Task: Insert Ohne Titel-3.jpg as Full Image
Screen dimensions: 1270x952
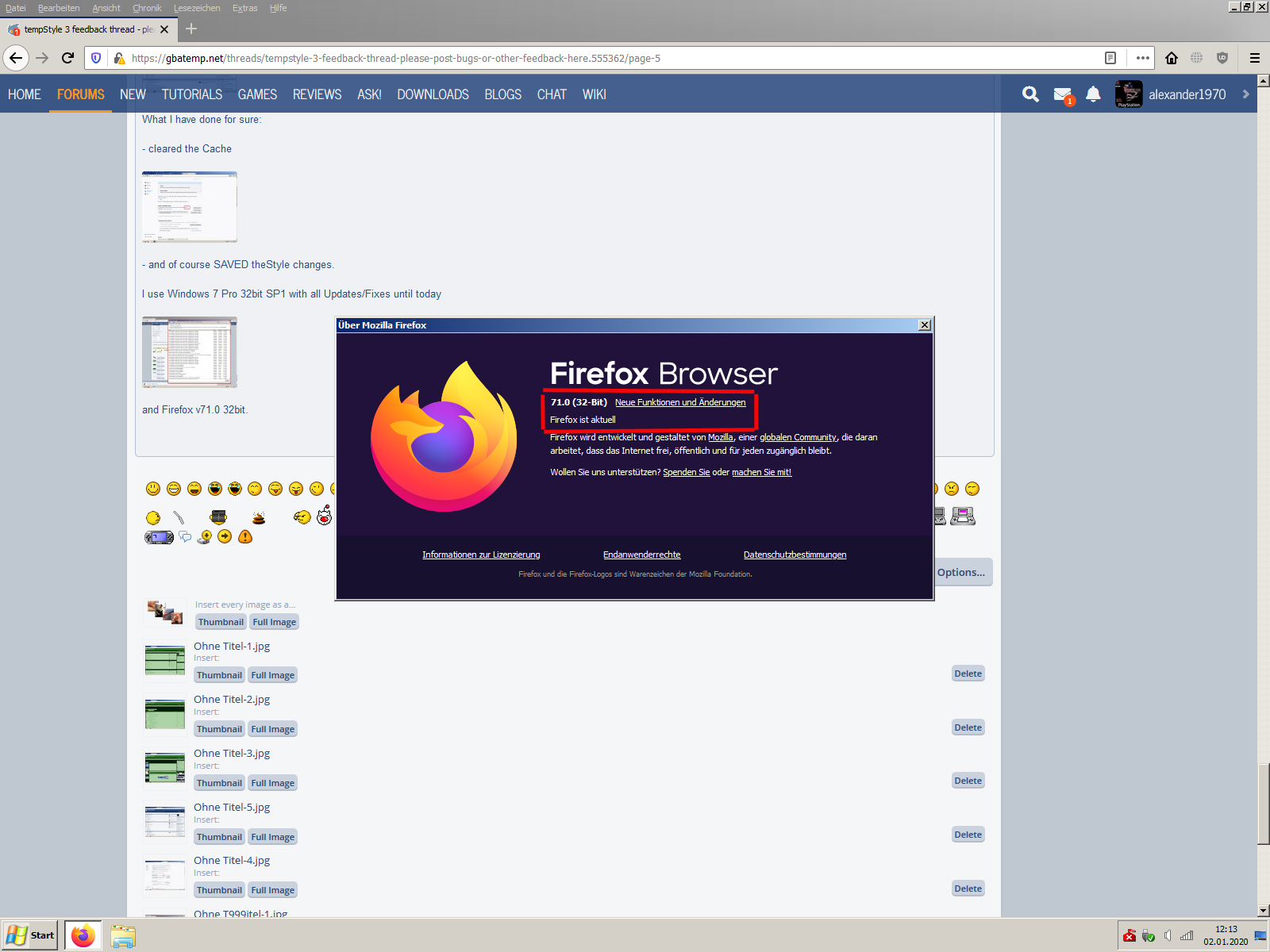Action: (x=273, y=783)
